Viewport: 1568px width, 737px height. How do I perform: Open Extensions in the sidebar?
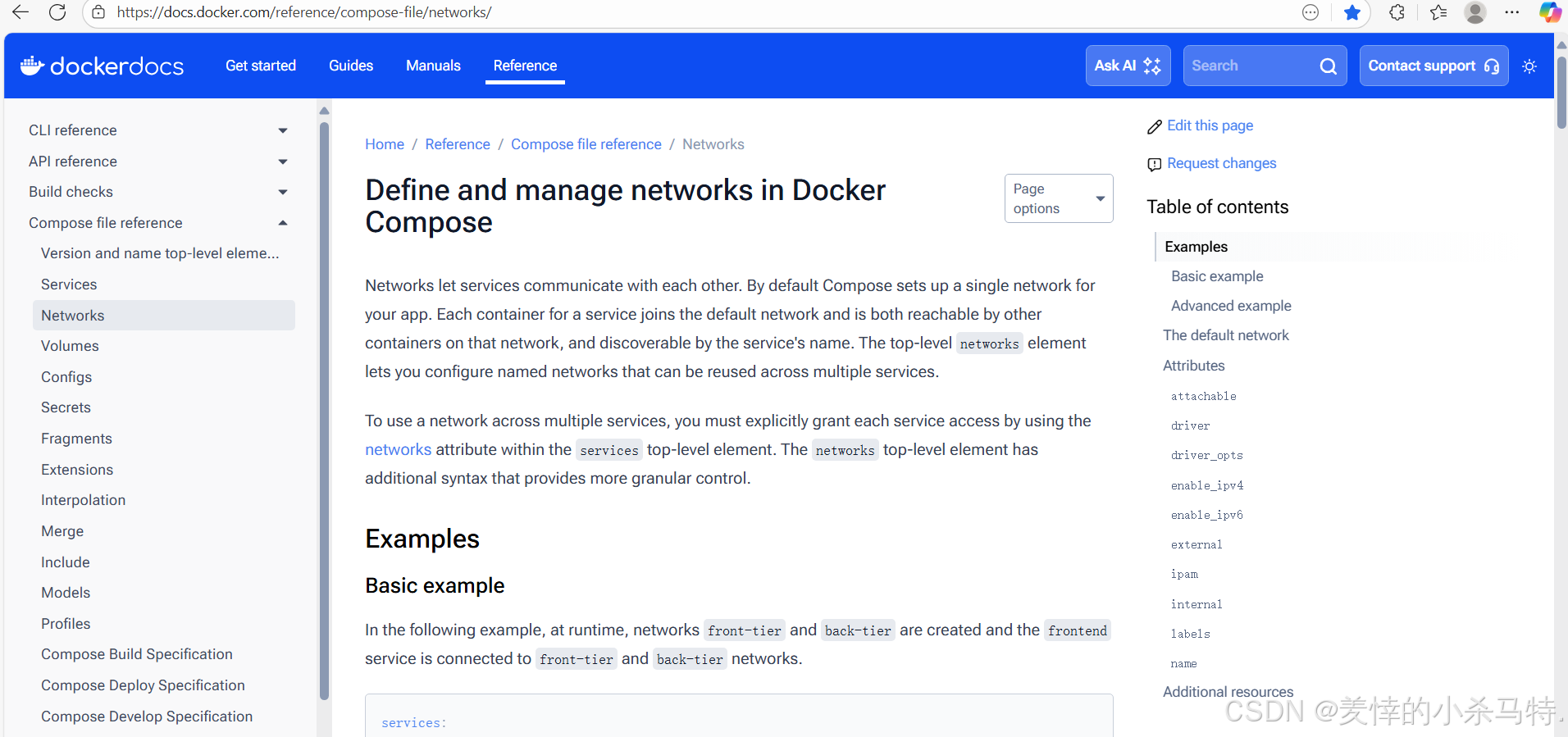coord(77,470)
